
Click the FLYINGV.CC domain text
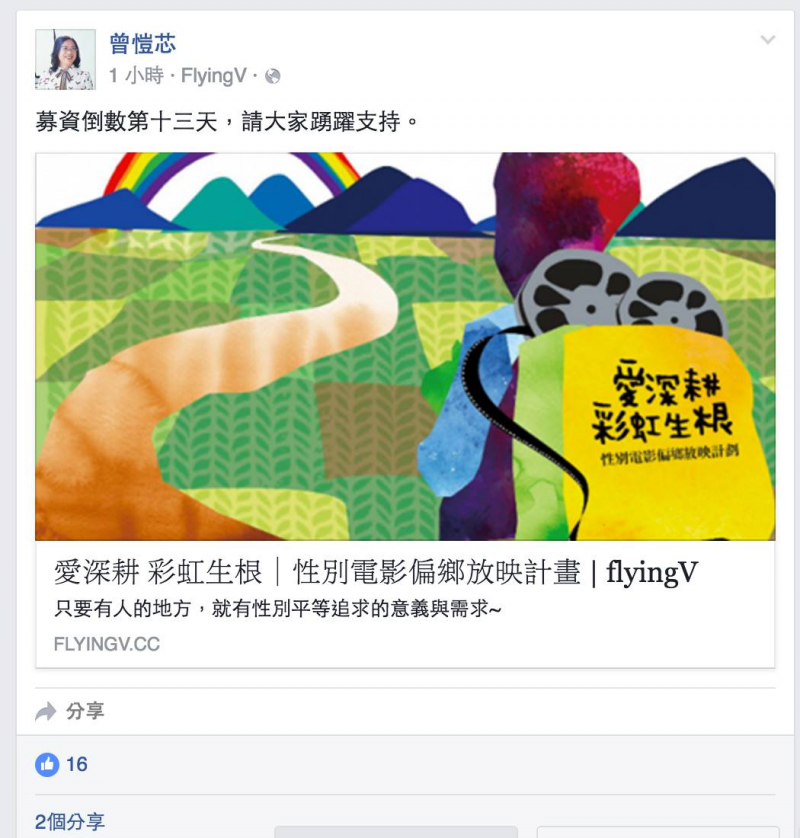click(107, 644)
